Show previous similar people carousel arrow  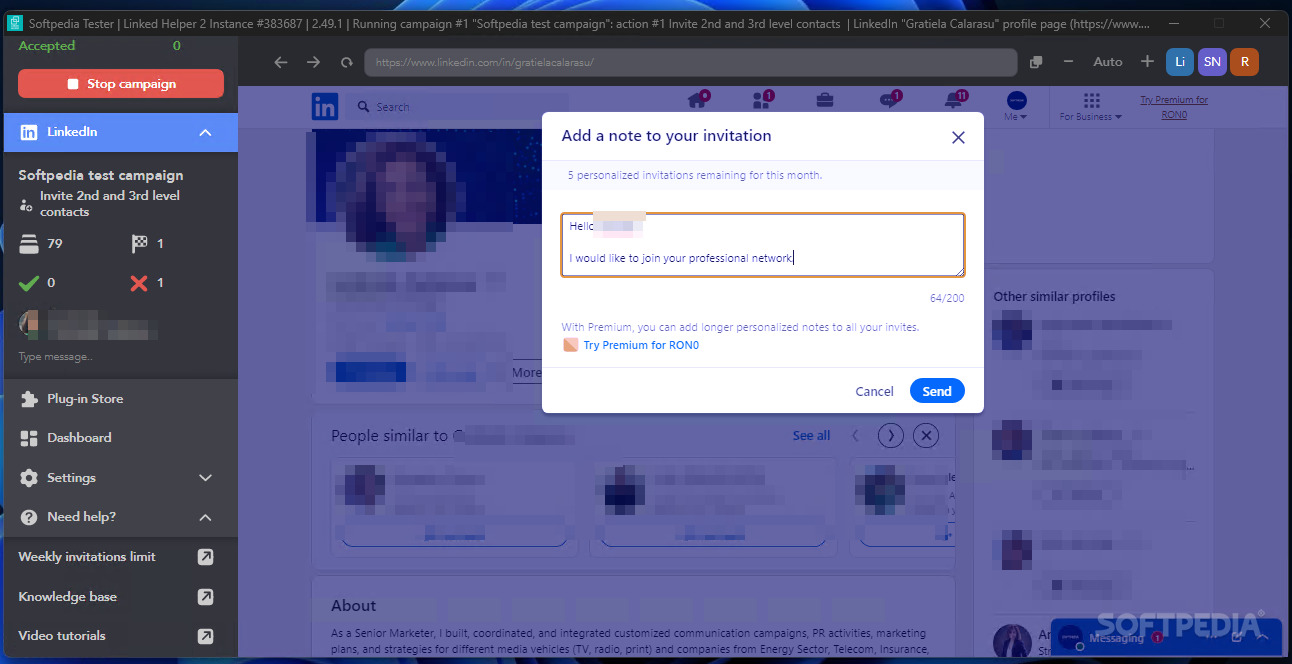[855, 436]
